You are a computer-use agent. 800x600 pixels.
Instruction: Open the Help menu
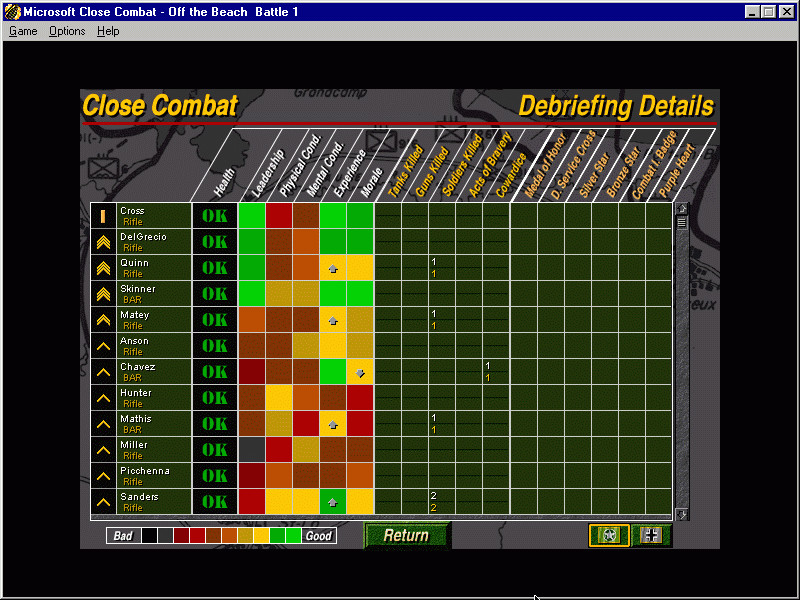click(108, 31)
